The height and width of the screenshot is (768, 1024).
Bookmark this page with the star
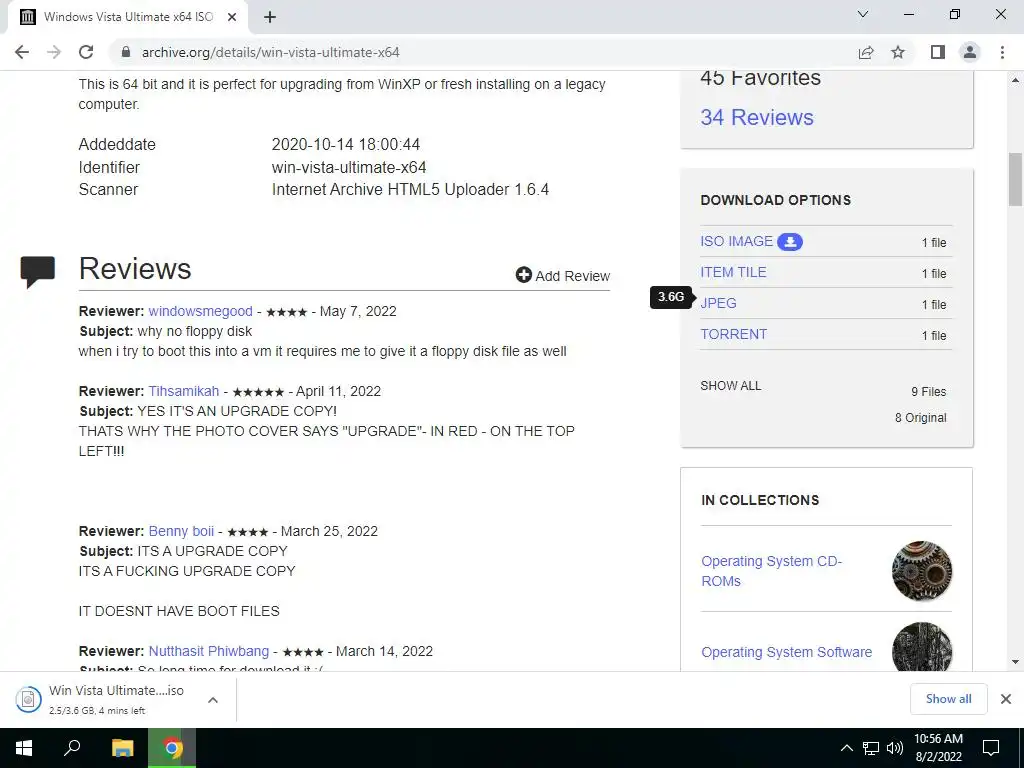[898, 52]
